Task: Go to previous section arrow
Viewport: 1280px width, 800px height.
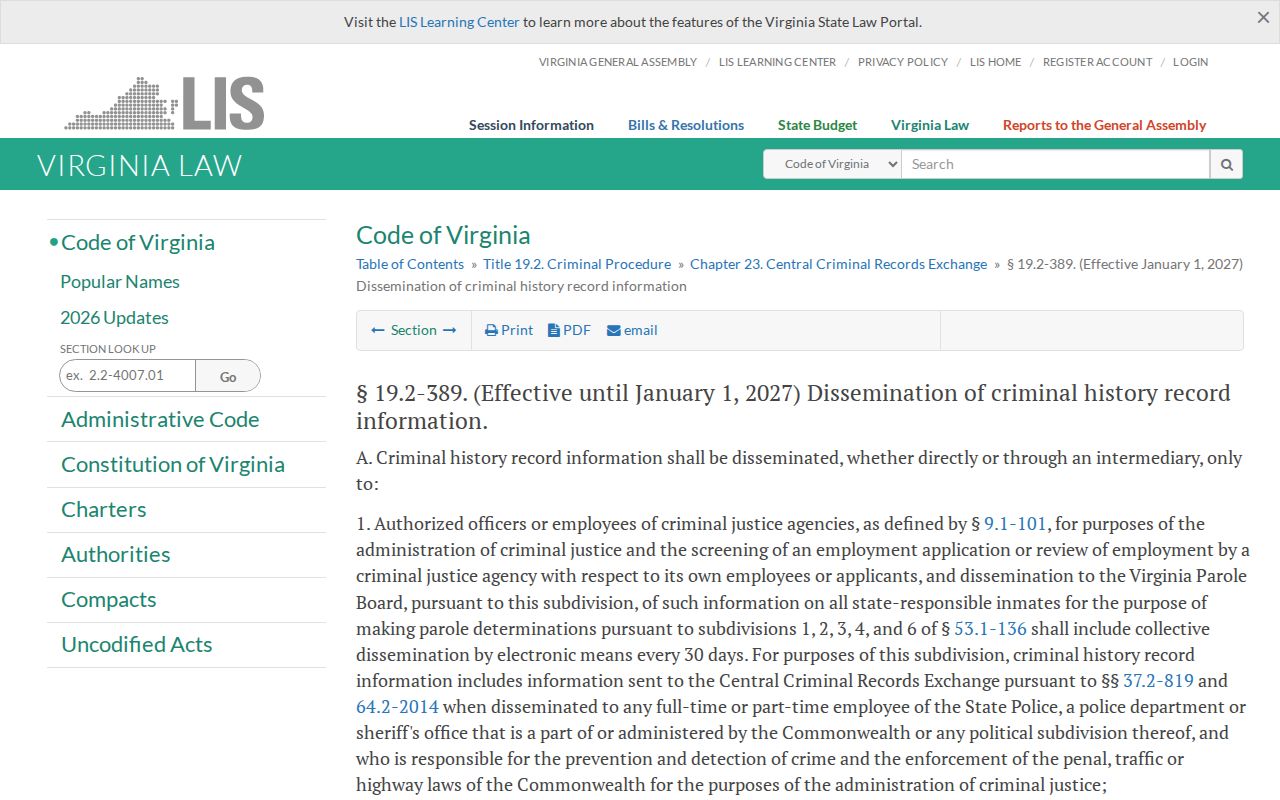Action: [378, 330]
